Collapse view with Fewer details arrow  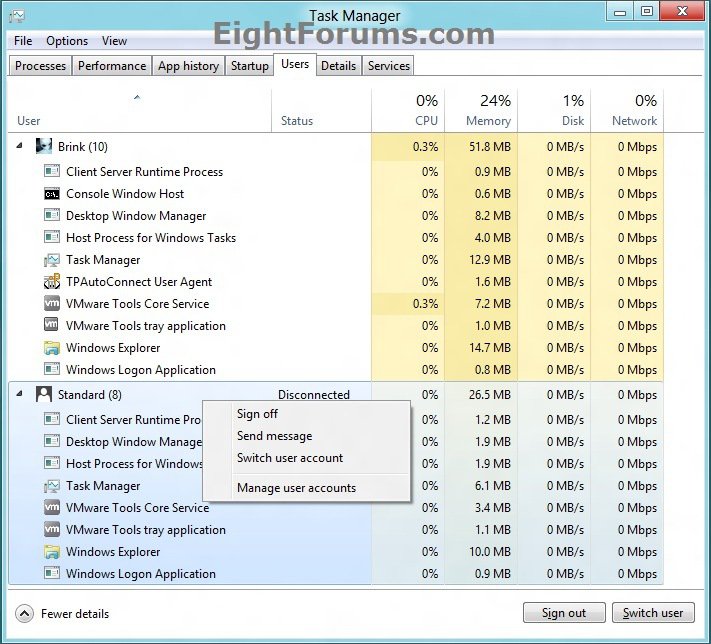coord(25,613)
